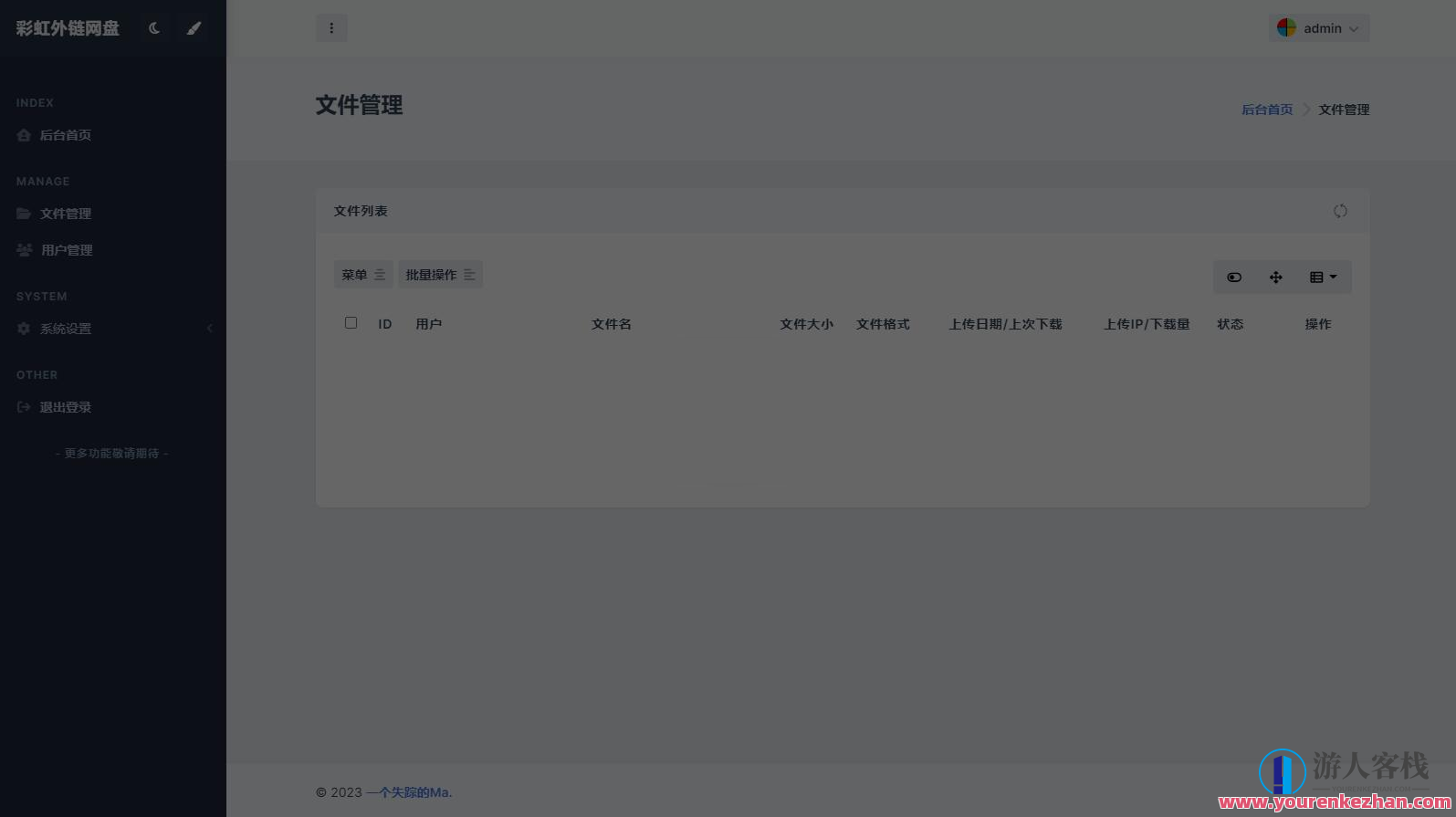Click the ID column header

(x=385, y=324)
